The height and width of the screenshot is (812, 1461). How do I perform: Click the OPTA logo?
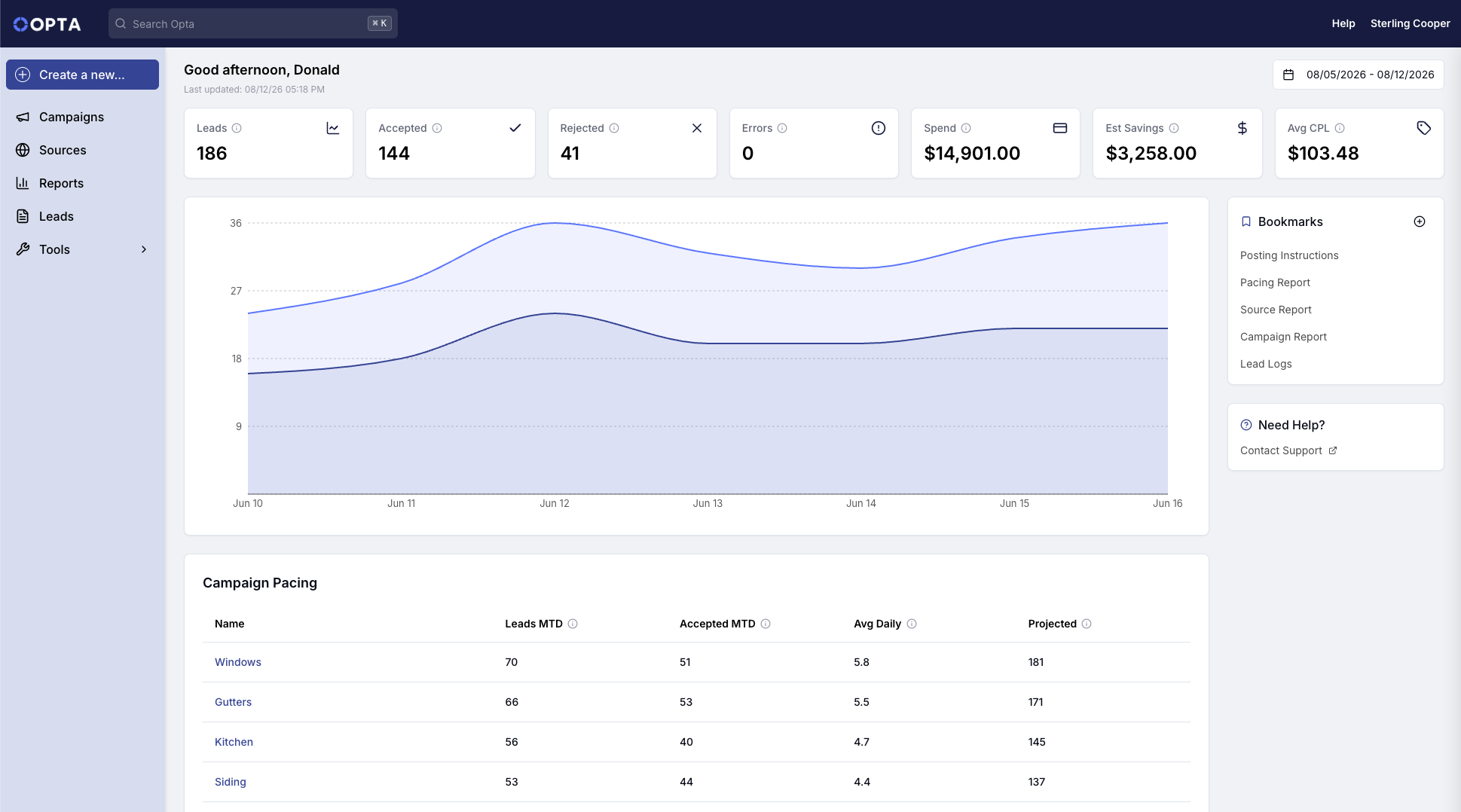pyautogui.click(x=47, y=24)
